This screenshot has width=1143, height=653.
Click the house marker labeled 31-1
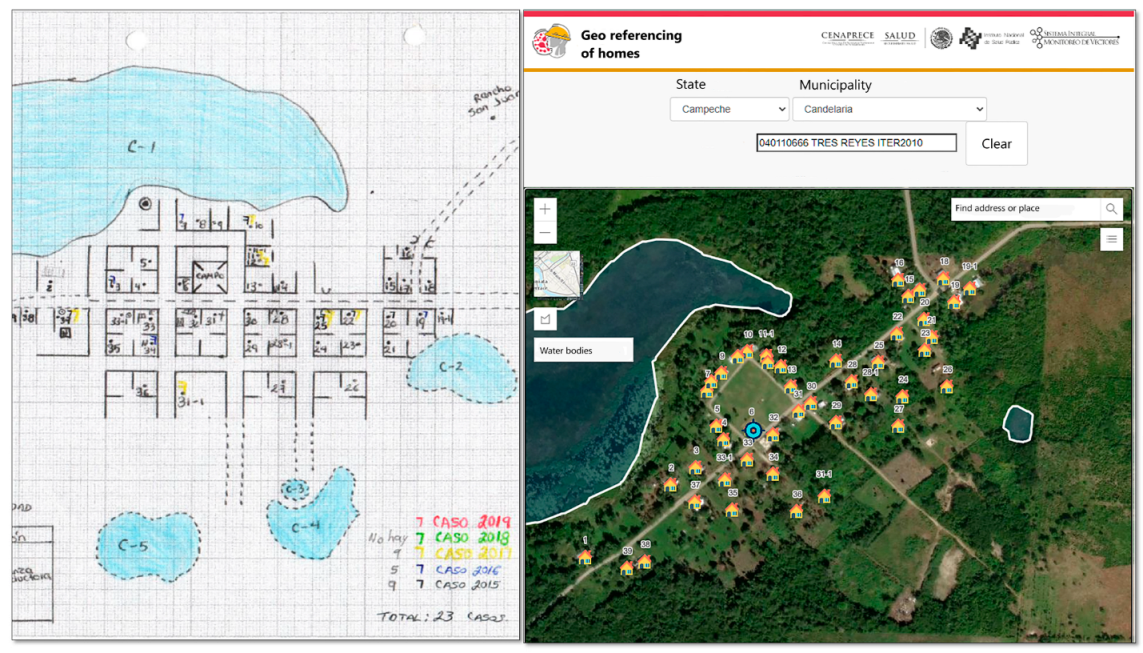pos(824,495)
